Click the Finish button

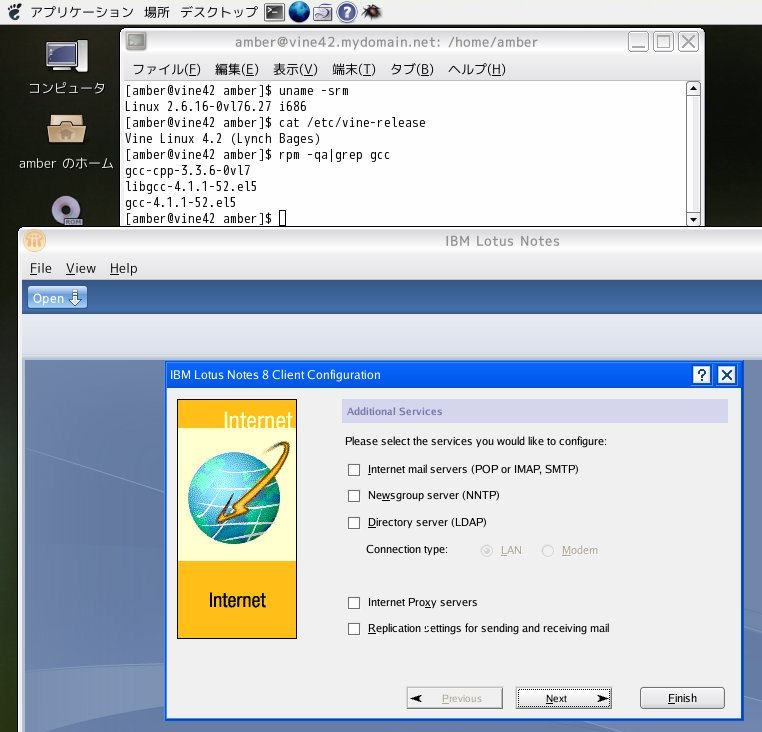pos(682,698)
